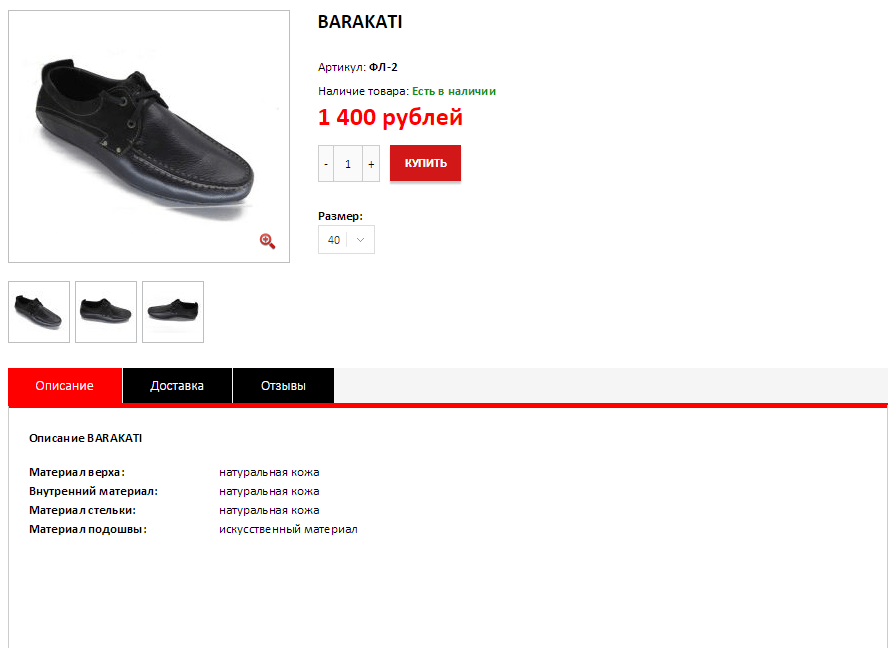Select the first shoe thumbnail
The image size is (896, 648).
click(39, 312)
